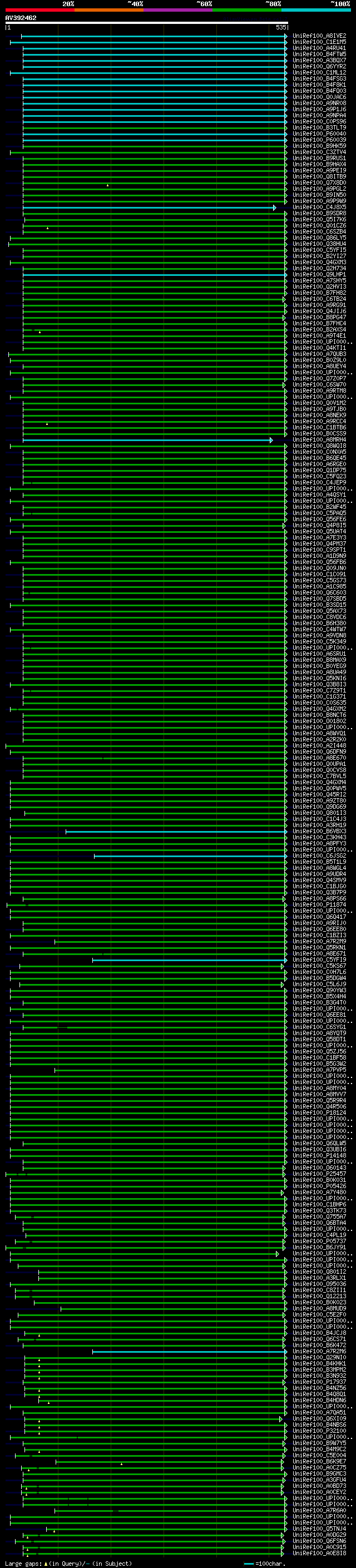This screenshot has height=1568, width=356.
Task: Choose the UniRef100_B3TLT9 entry
Action: pos(319,128)
